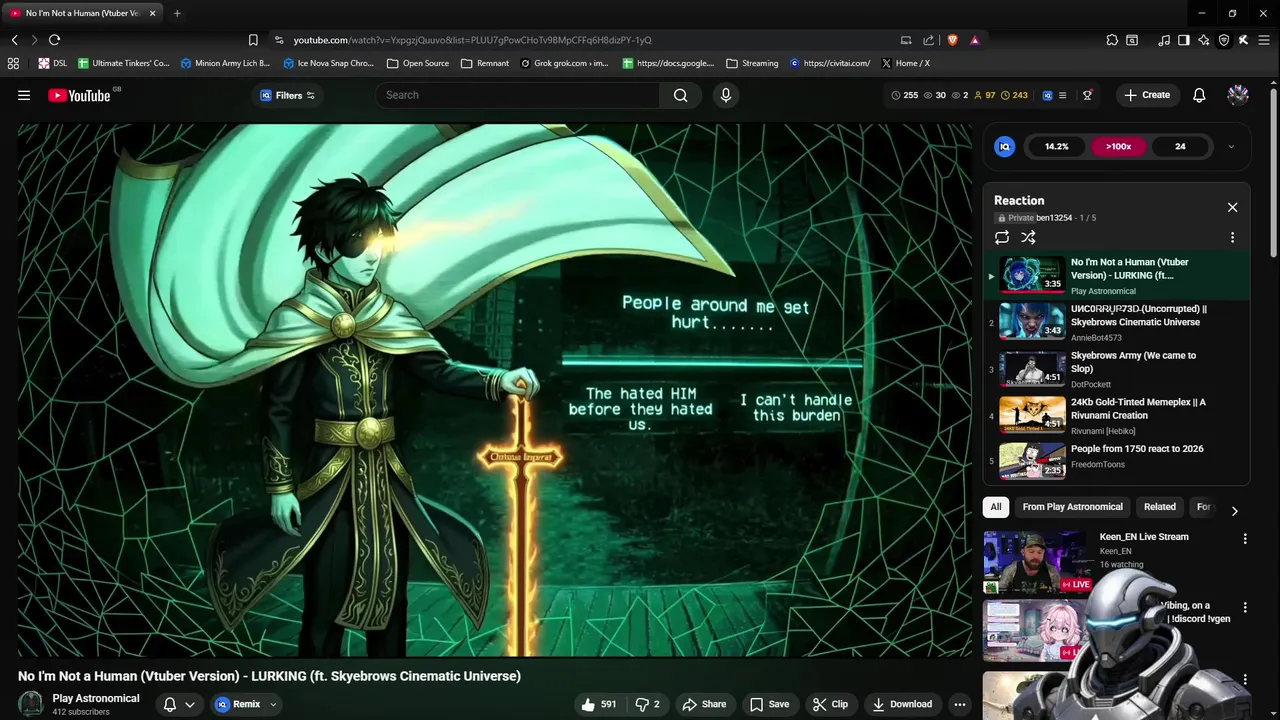The height and width of the screenshot is (720, 1280).
Task: Open options for Keen_EN Live Stream
Action: [1245, 539]
